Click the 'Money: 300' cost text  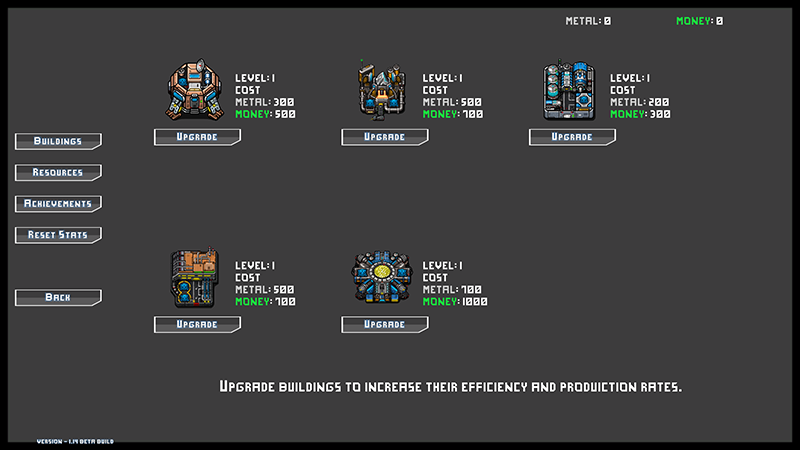click(x=640, y=114)
